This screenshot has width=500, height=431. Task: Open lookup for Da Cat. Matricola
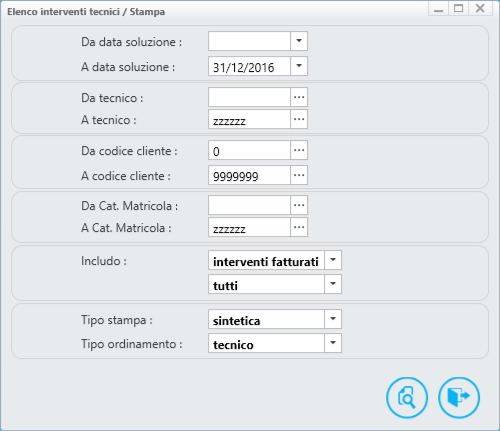(299, 205)
